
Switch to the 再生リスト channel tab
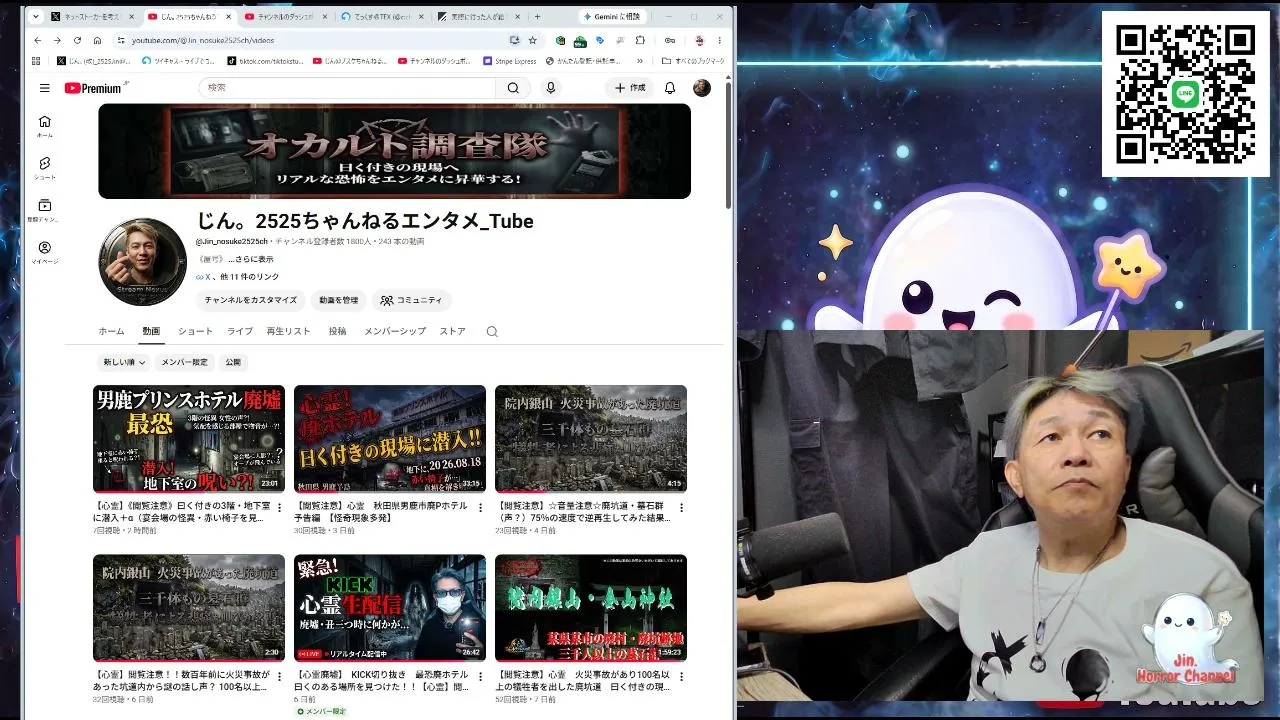click(288, 331)
